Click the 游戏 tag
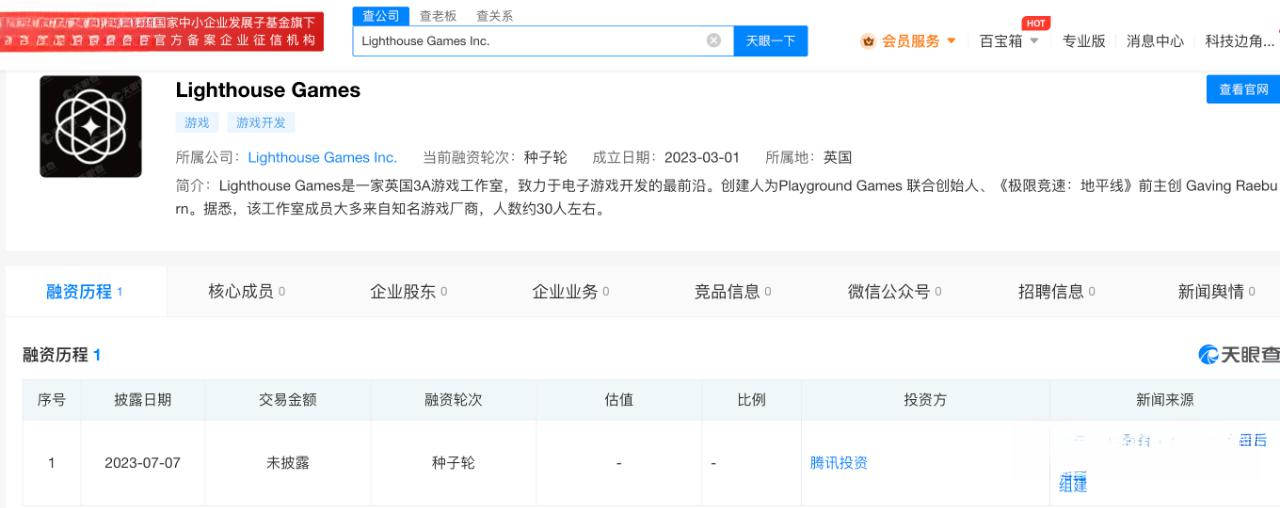Screen dimensions: 1280x508 point(197,122)
